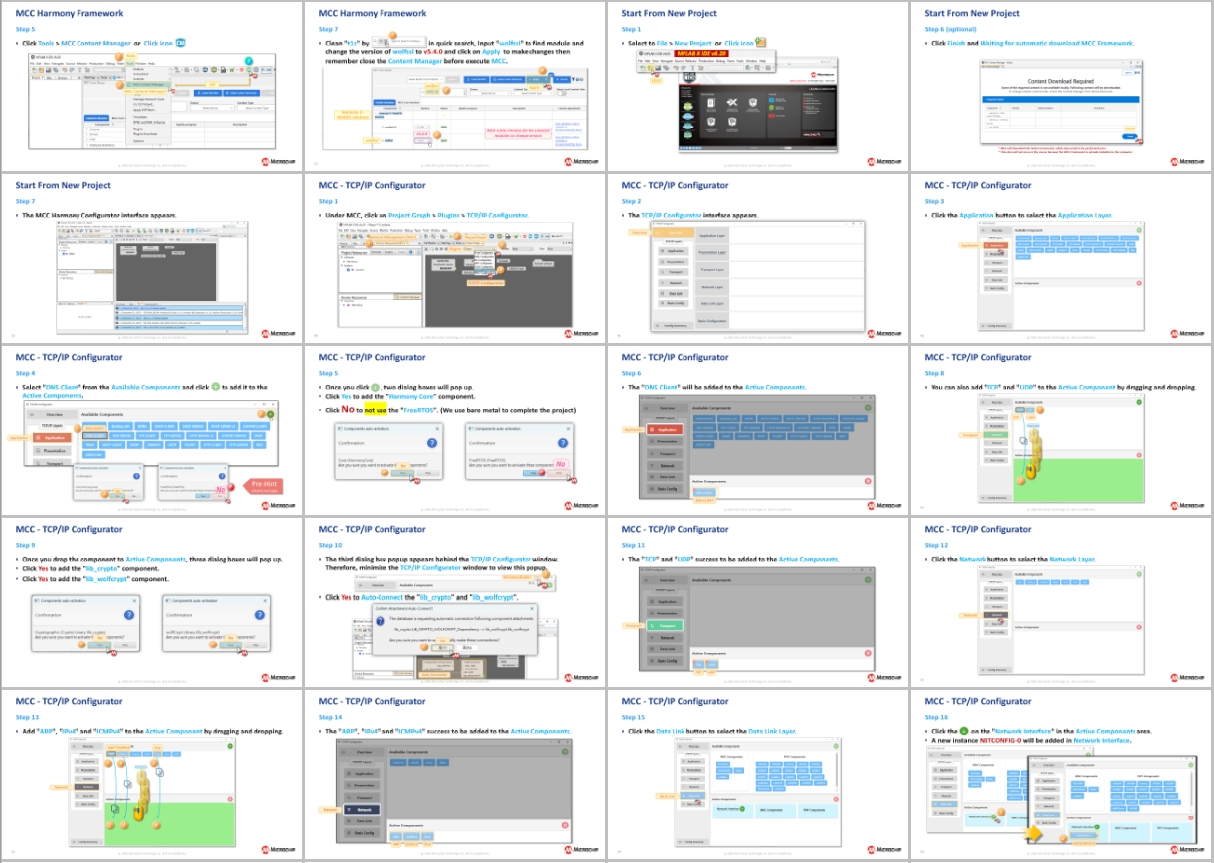Click green plus icon in Step 6 slide
Screen dimensions: 1214x863
[868, 408]
